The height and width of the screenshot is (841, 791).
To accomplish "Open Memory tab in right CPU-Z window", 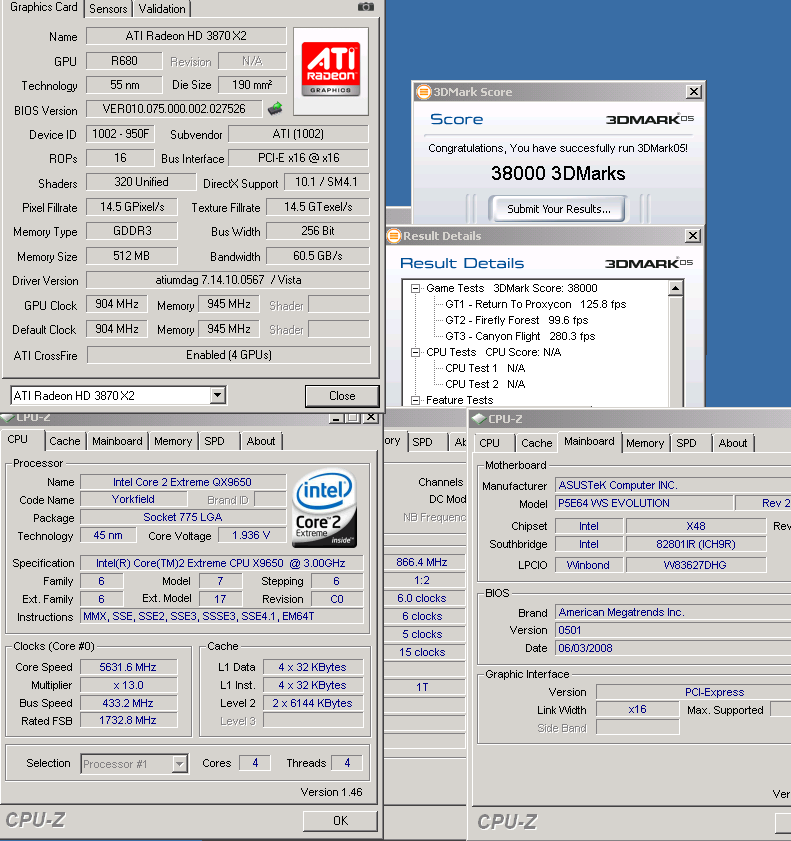I will [645, 443].
